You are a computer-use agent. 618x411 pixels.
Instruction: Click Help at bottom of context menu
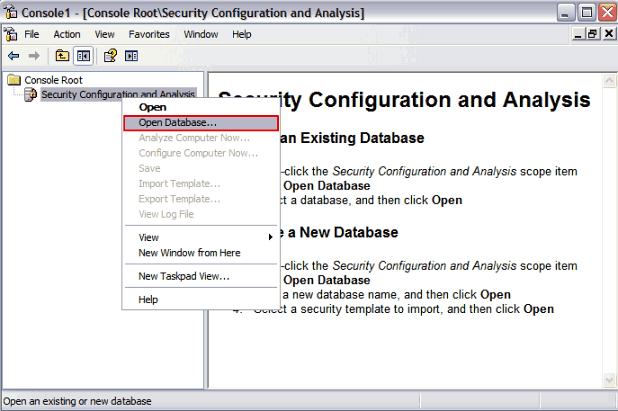pyautogui.click(x=148, y=299)
